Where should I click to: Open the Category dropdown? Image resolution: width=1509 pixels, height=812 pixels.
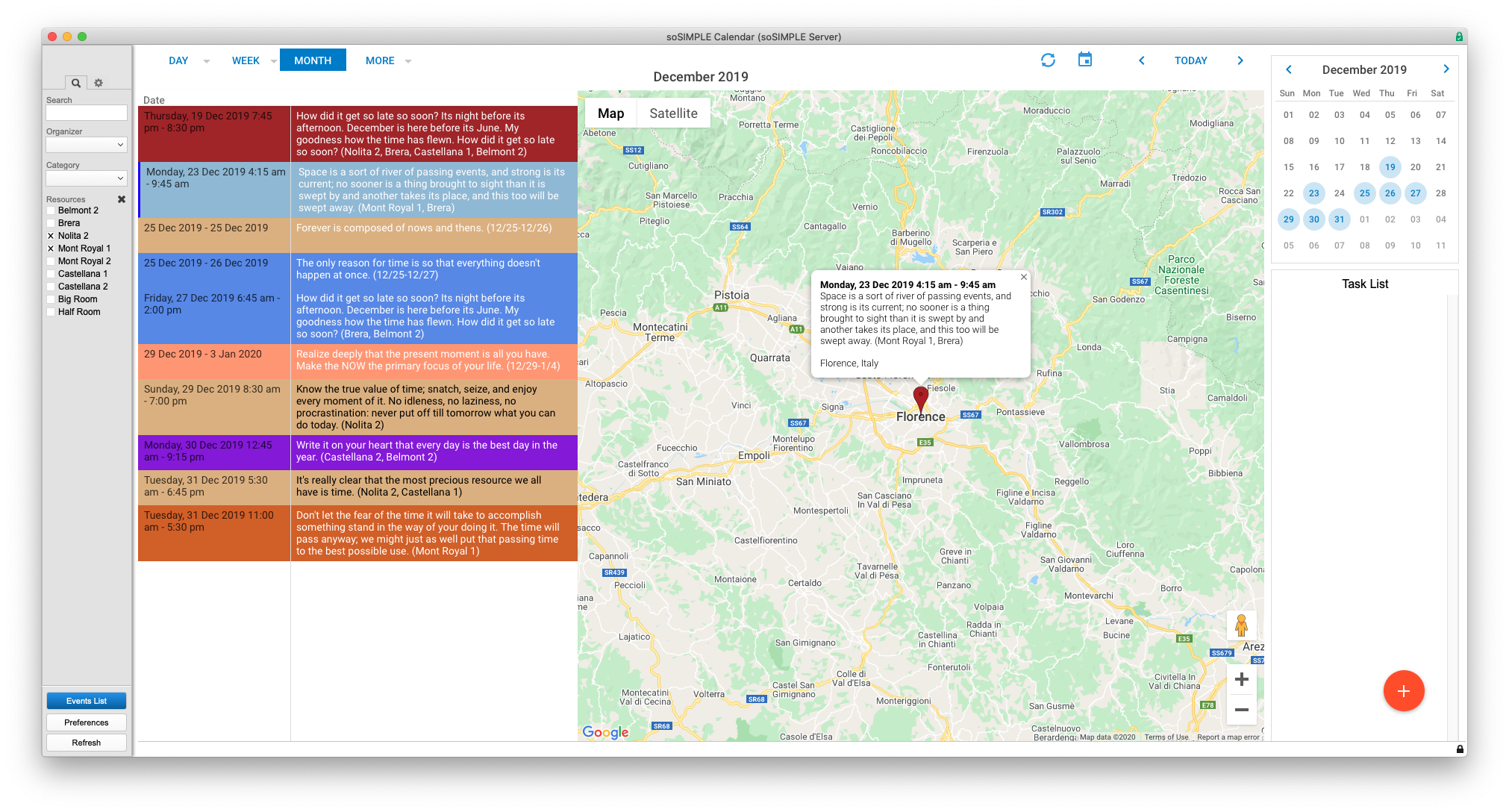point(87,178)
